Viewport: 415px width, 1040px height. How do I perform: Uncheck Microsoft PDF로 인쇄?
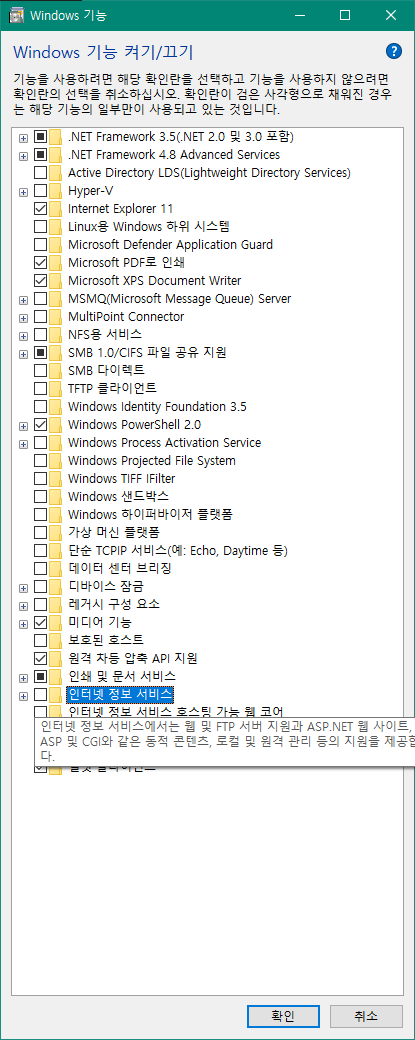pos(40,263)
